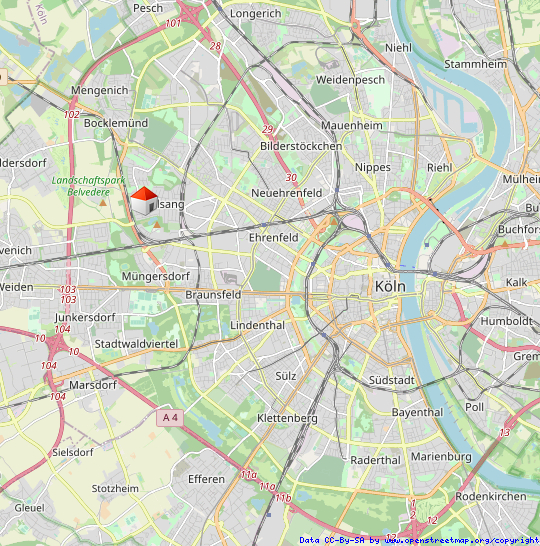
Task: Click the Köln city label
Action: click(x=390, y=287)
